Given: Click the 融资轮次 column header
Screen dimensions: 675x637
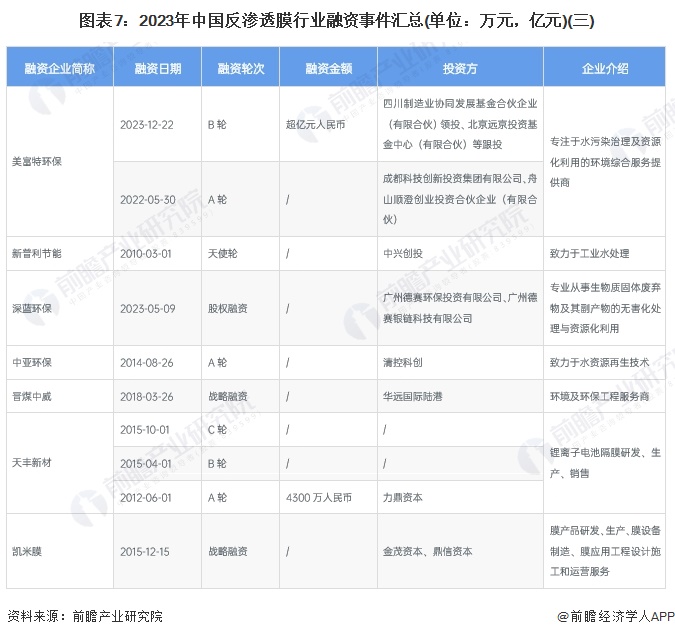Looking at the screenshot, I should (241, 68).
